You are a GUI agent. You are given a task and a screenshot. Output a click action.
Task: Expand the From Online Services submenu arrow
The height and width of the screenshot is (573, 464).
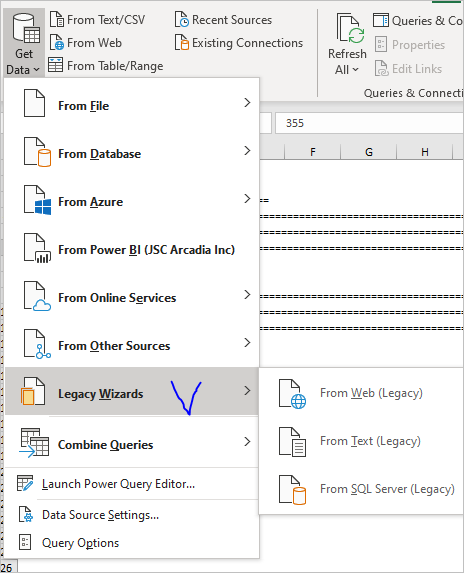pyautogui.click(x=247, y=295)
